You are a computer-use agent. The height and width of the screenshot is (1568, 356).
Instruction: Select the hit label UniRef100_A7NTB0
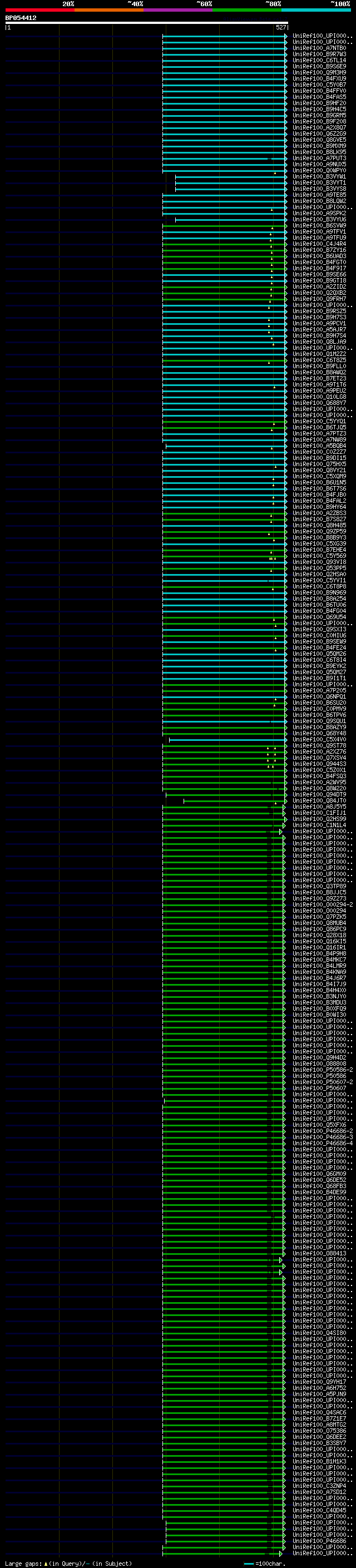pyautogui.click(x=319, y=48)
